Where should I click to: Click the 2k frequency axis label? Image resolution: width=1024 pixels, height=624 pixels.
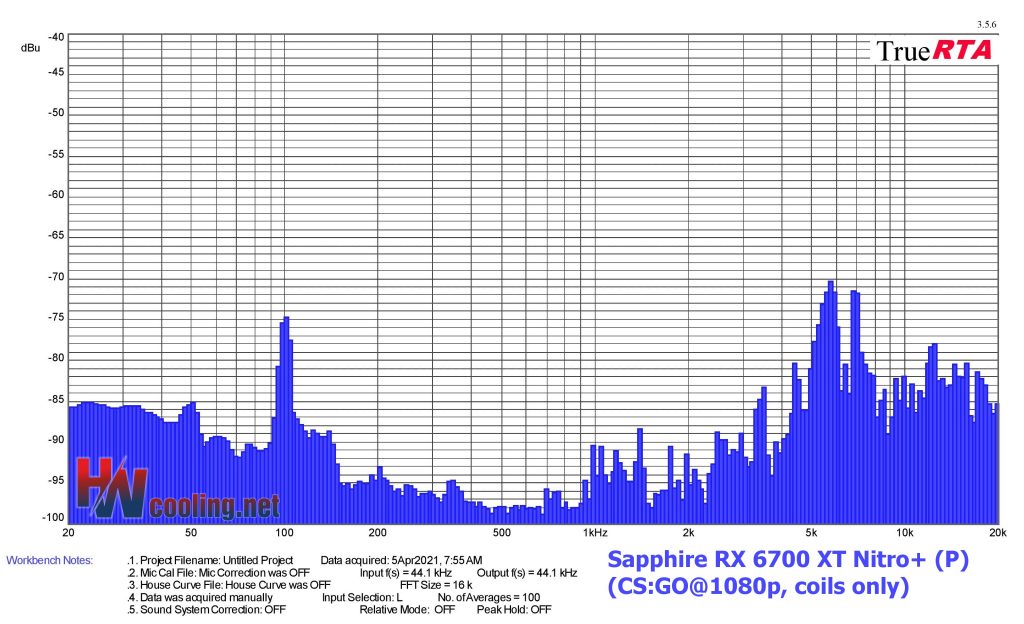[688, 533]
